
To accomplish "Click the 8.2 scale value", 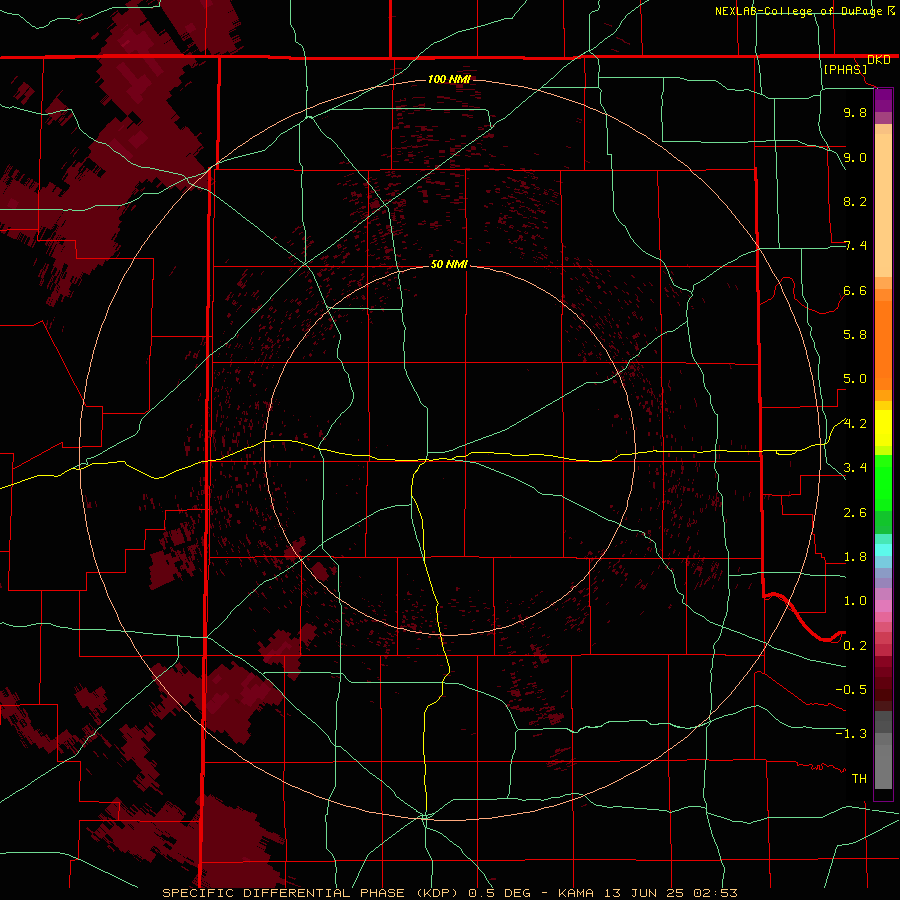I will pyautogui.click(x=855, y=201).
